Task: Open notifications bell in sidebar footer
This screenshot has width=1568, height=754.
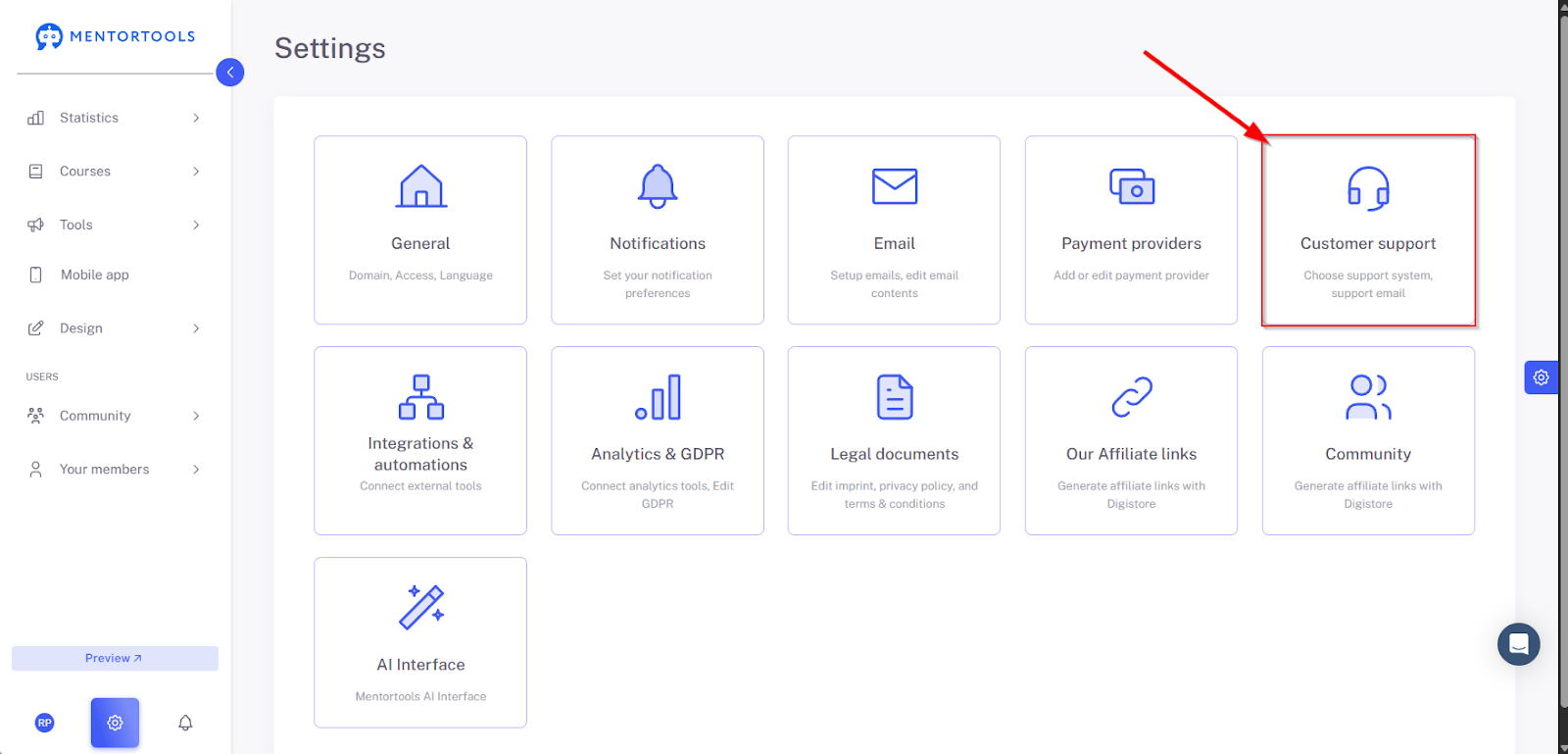Action: coord(185,723)
